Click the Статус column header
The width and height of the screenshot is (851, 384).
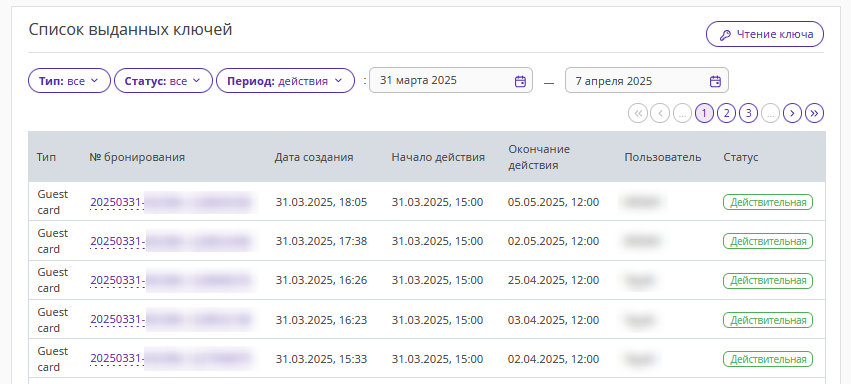click(x=741, y=157)
